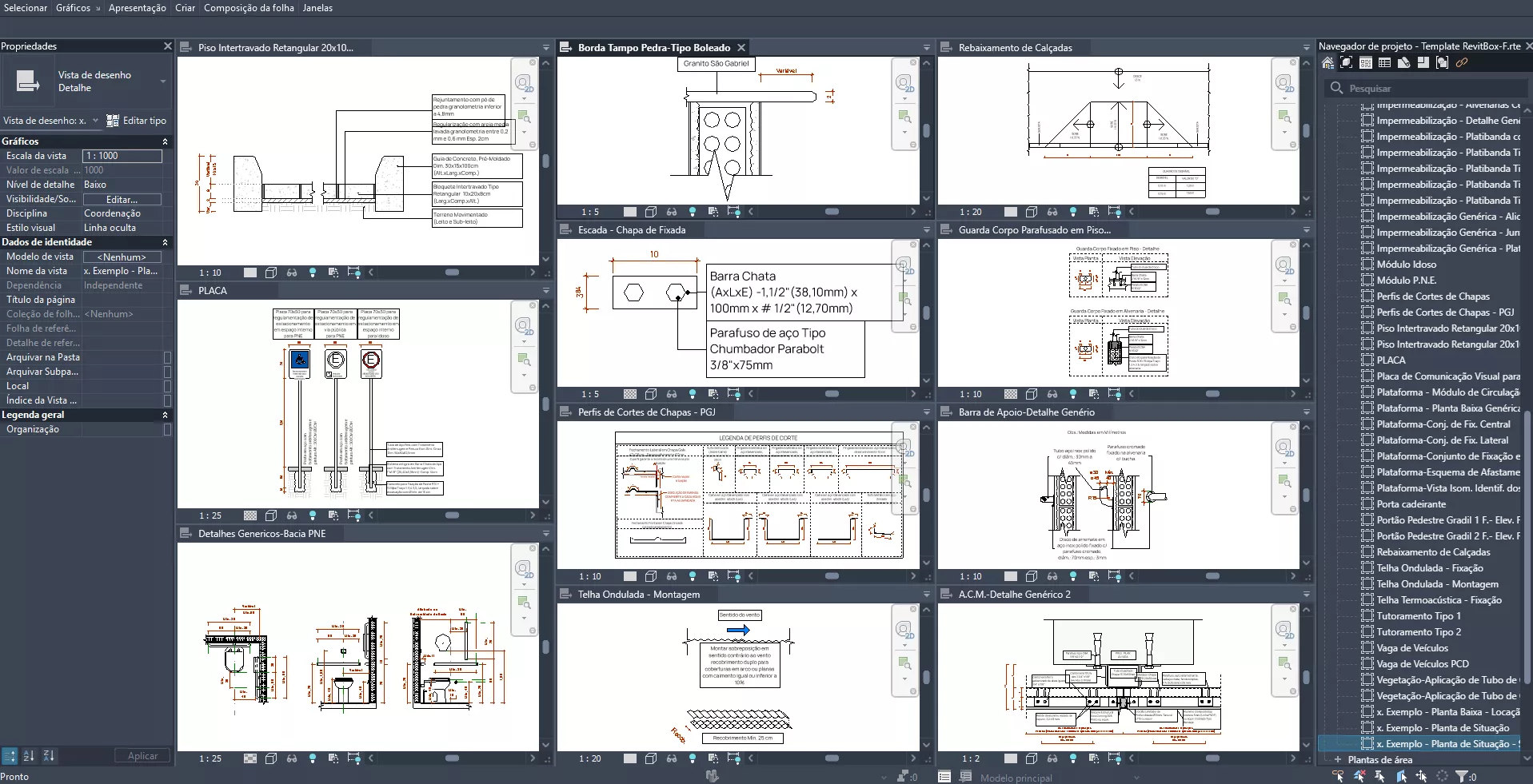Click horizontal scrollbar thumb in Escada - Chapa de Fixada view
1533x784 pixels.
[x=832, y=394]
